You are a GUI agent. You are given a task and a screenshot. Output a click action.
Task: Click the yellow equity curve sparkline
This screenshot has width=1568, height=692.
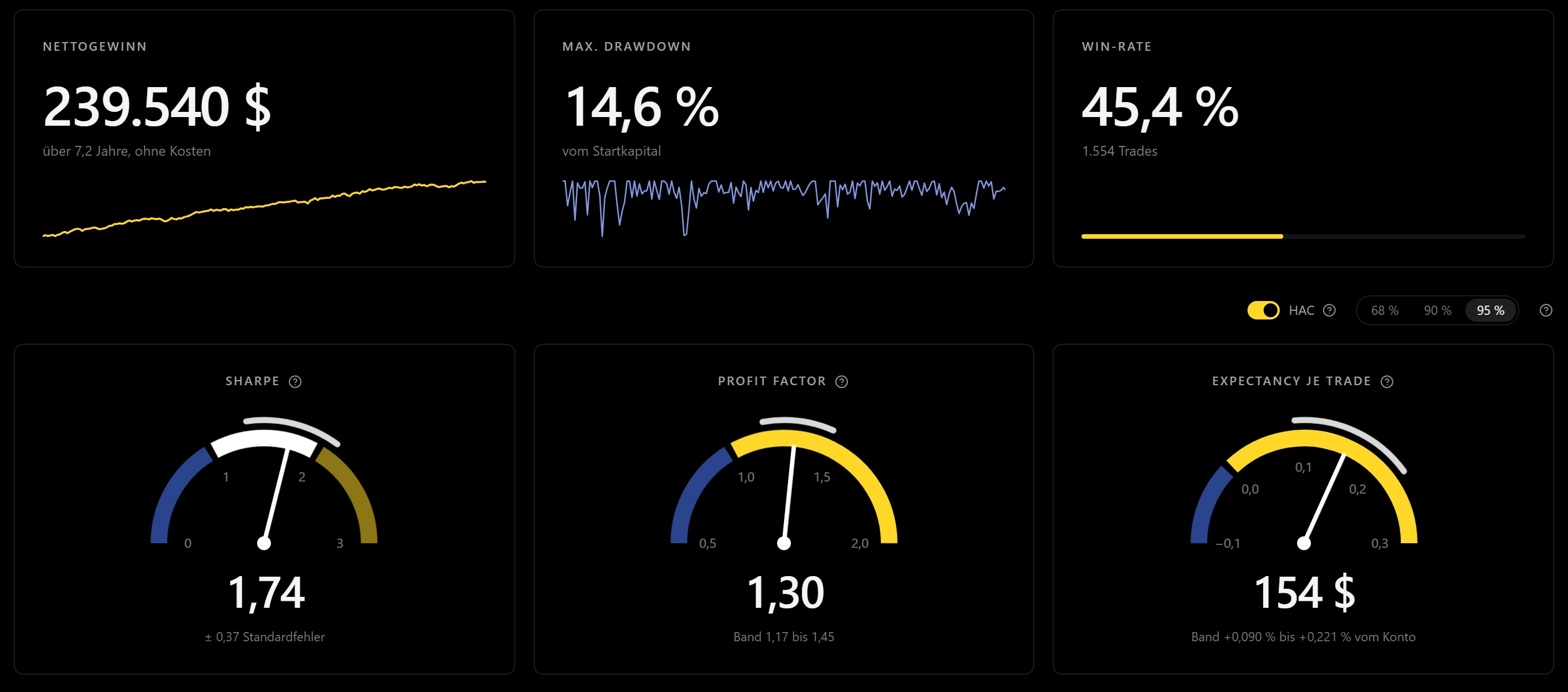coord(264,208)
